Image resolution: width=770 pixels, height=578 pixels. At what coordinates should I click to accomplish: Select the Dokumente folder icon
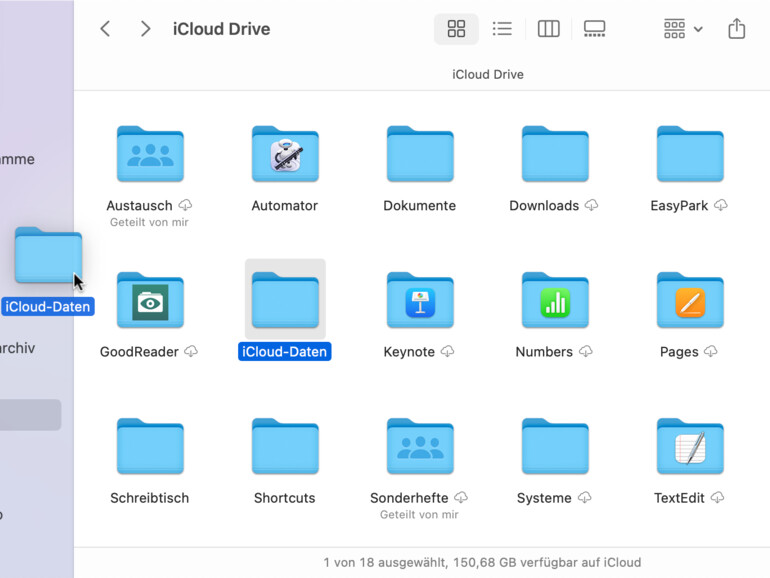coord(420,154)
